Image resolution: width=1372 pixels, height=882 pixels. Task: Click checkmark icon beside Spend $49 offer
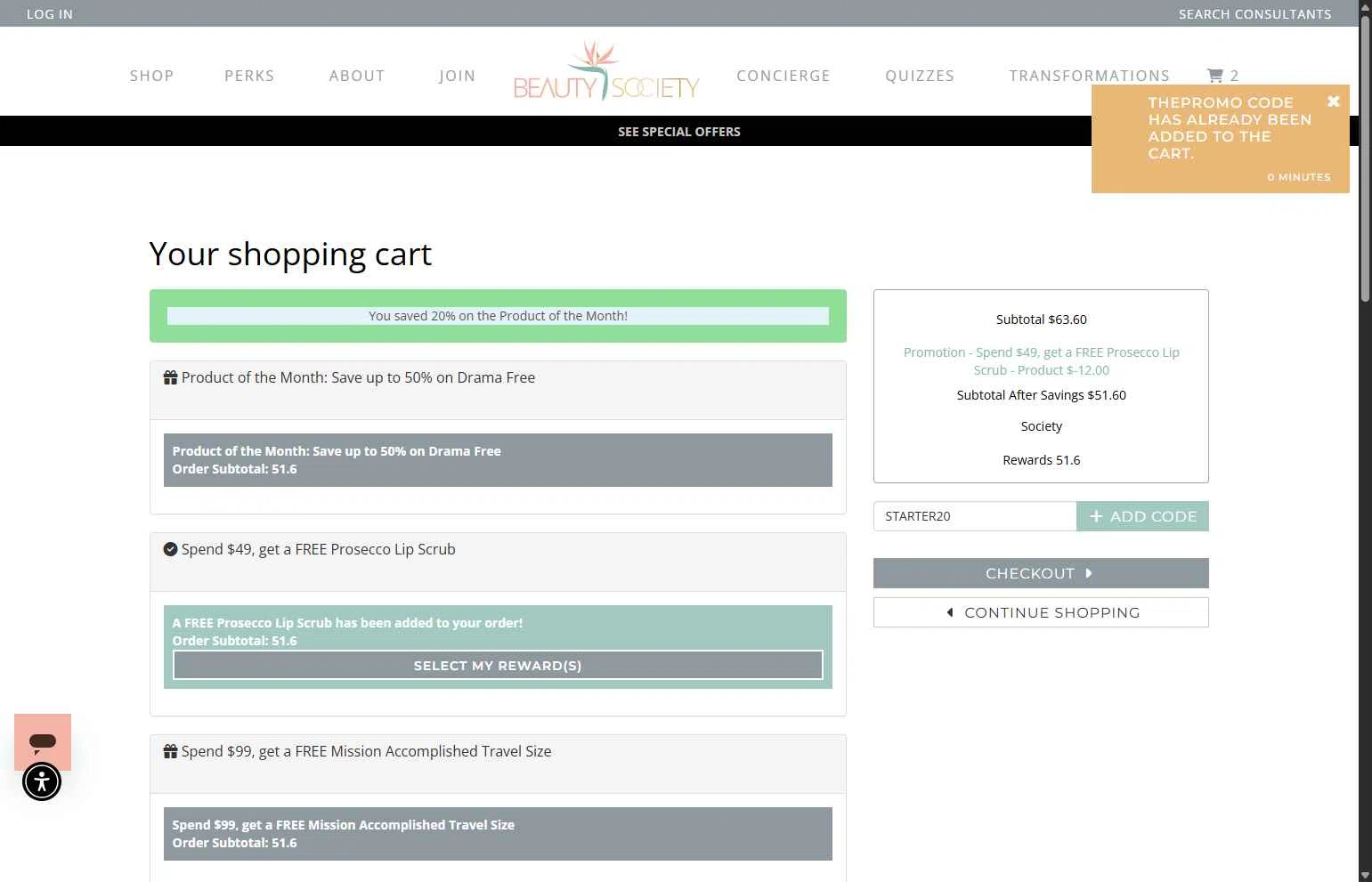pos(170,549)
